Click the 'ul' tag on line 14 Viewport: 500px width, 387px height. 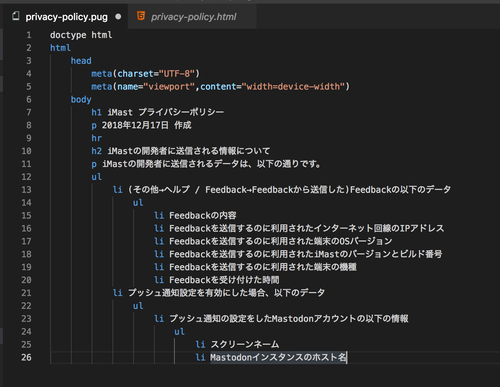(x=138, y=203)
